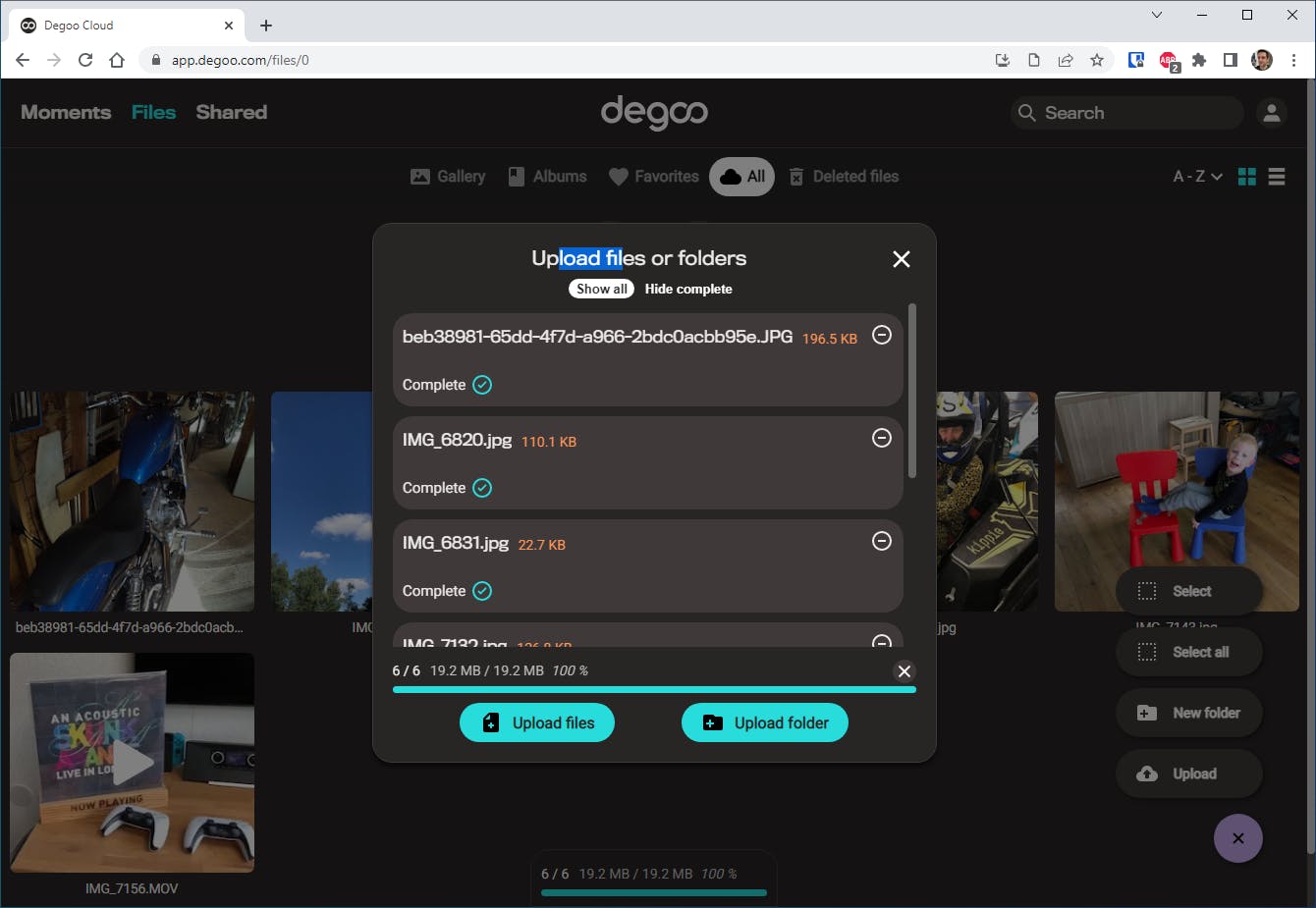View Deleted files
Screen dimensions: 1316x908
(x=844, y=177)
